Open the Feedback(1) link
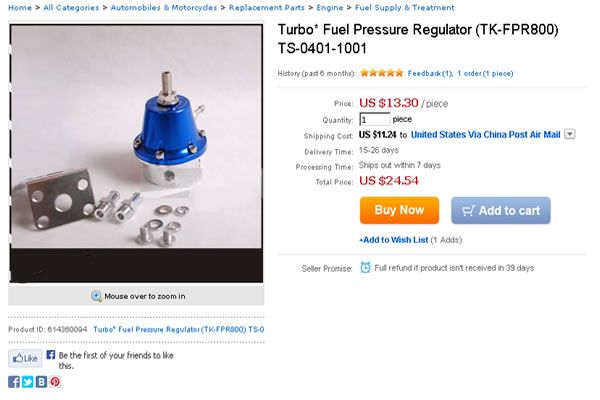Image resolution: width=600 pixels, height=400 pixels. (x=430, y=73)
